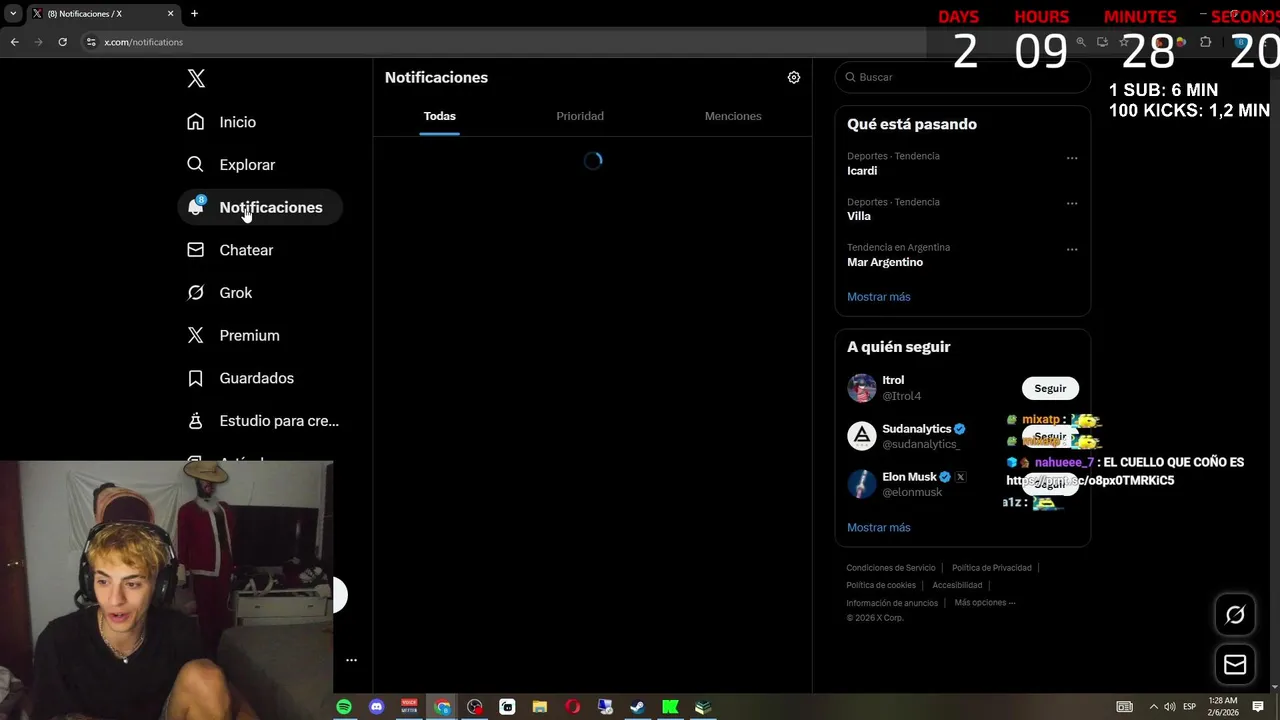Open the Icardi trend

click(x=862, y=171)
